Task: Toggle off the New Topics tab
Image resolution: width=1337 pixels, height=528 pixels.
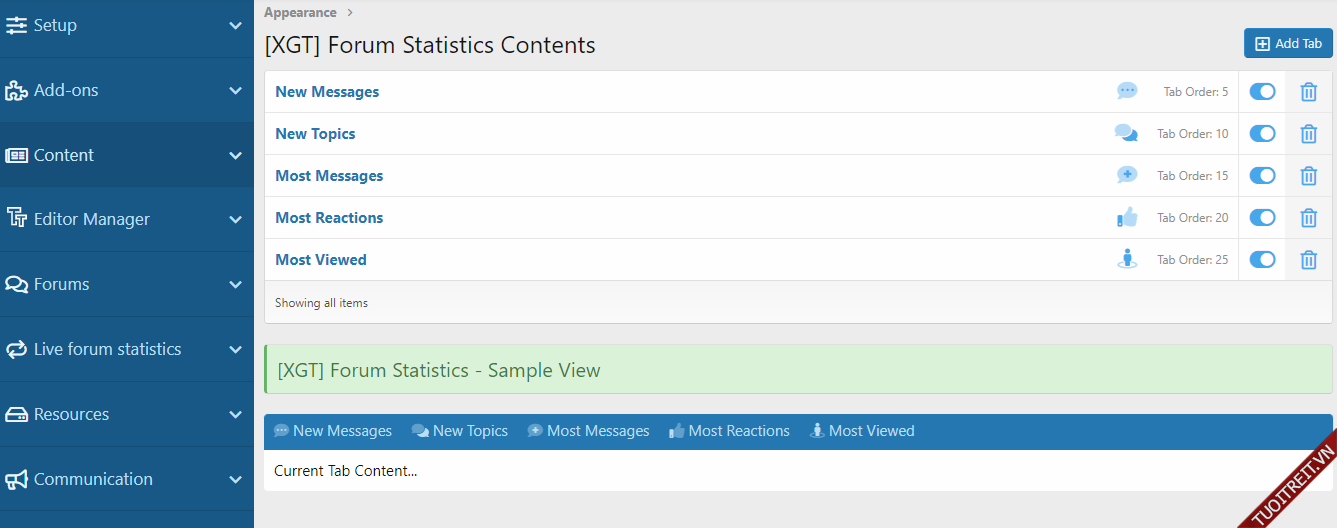Action: pos(1262,134)
